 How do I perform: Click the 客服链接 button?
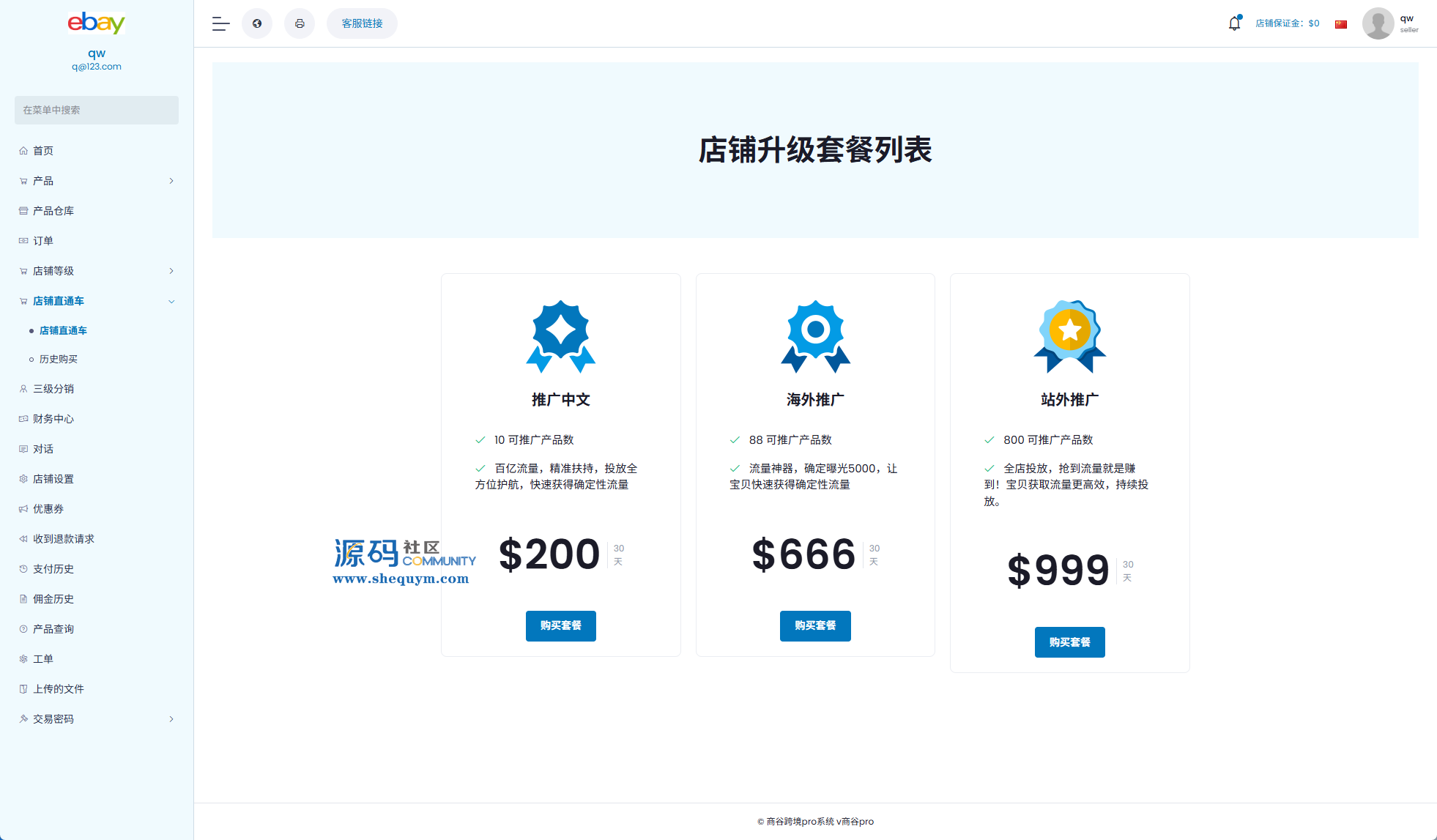(362, 23)
